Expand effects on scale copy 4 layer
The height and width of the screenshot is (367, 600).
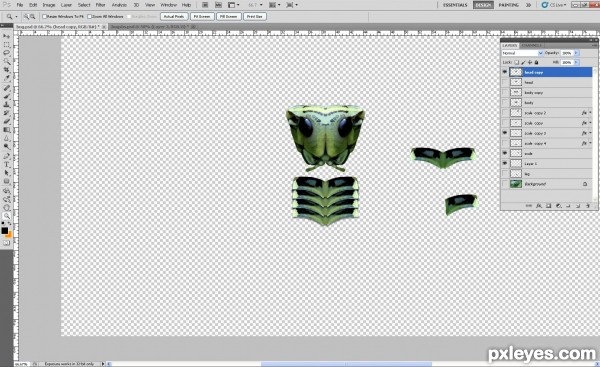(x=590, y=143)
